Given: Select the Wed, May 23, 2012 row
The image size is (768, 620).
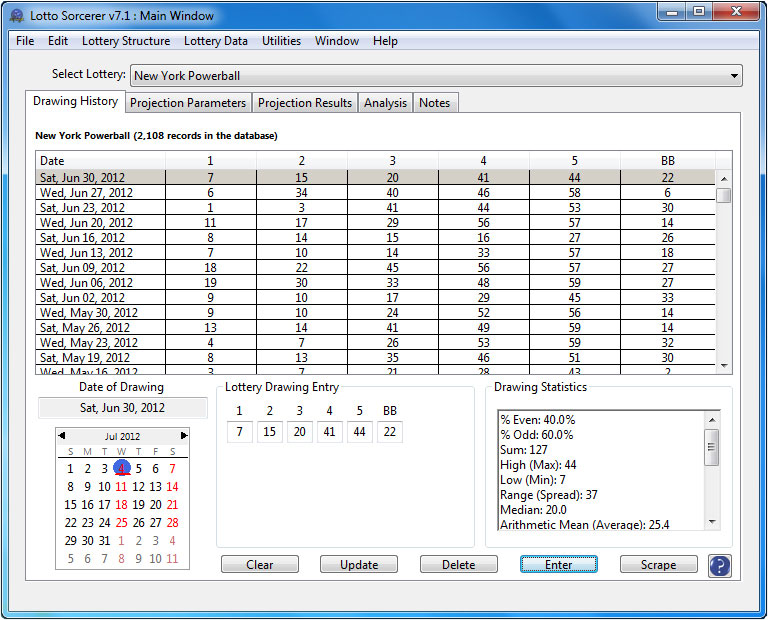Looking at the screenshot, I should click(376, 343).
